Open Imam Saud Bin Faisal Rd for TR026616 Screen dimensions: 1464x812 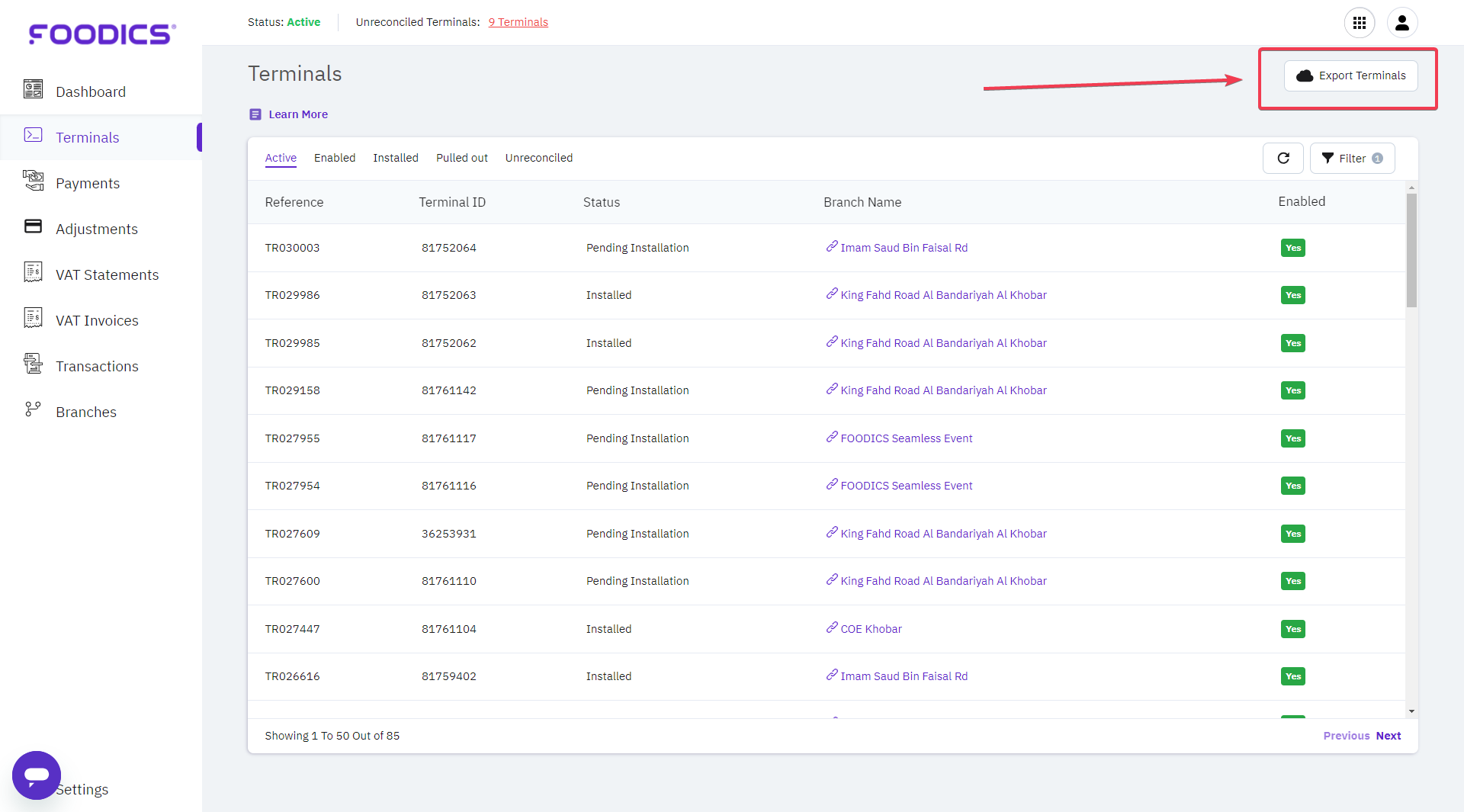pyautogui.click(x=904, y=676)
